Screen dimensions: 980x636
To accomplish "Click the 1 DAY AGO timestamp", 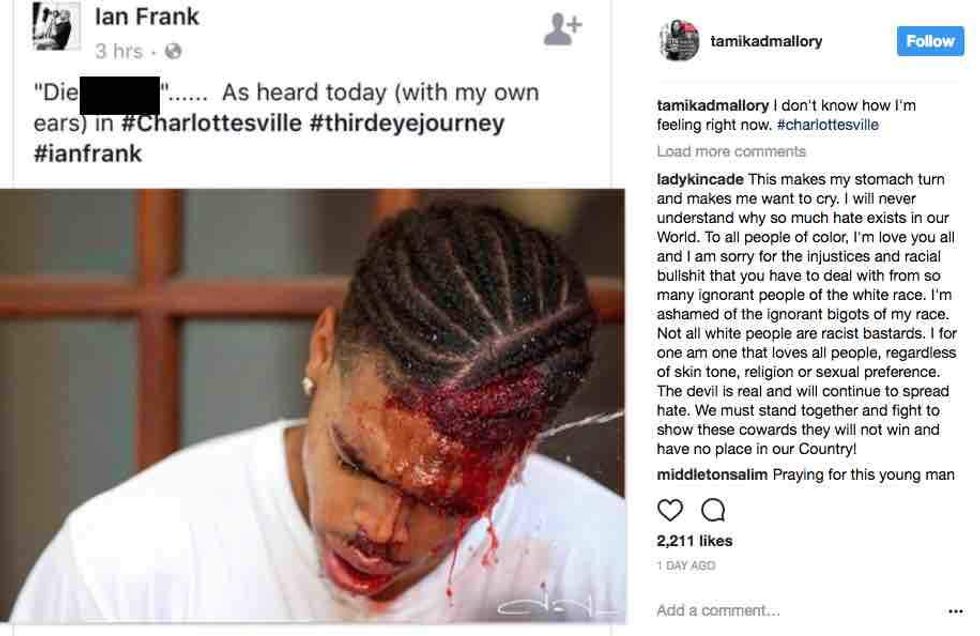I will click(686, 566).
